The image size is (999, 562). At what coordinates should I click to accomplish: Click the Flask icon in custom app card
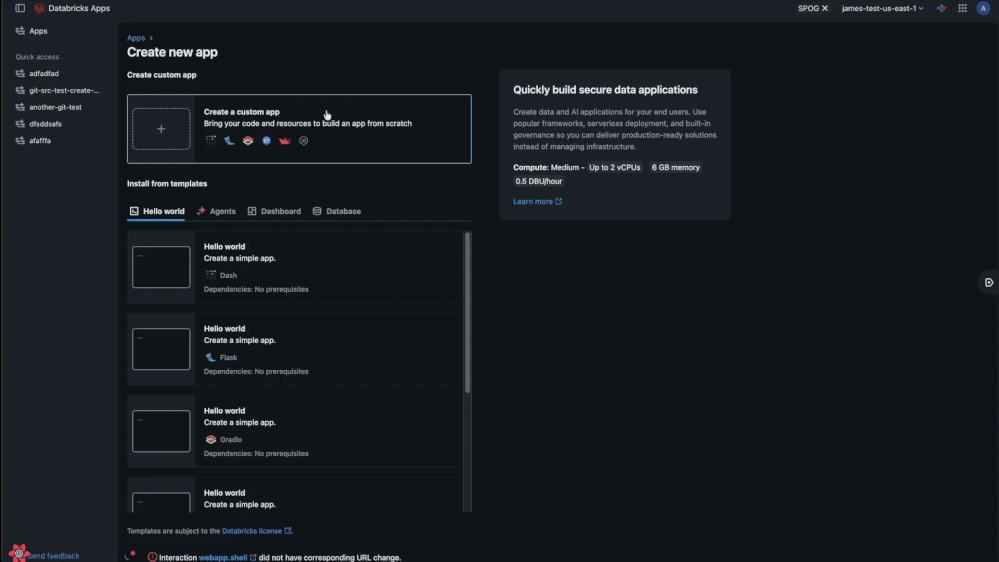tap(229, 140)
